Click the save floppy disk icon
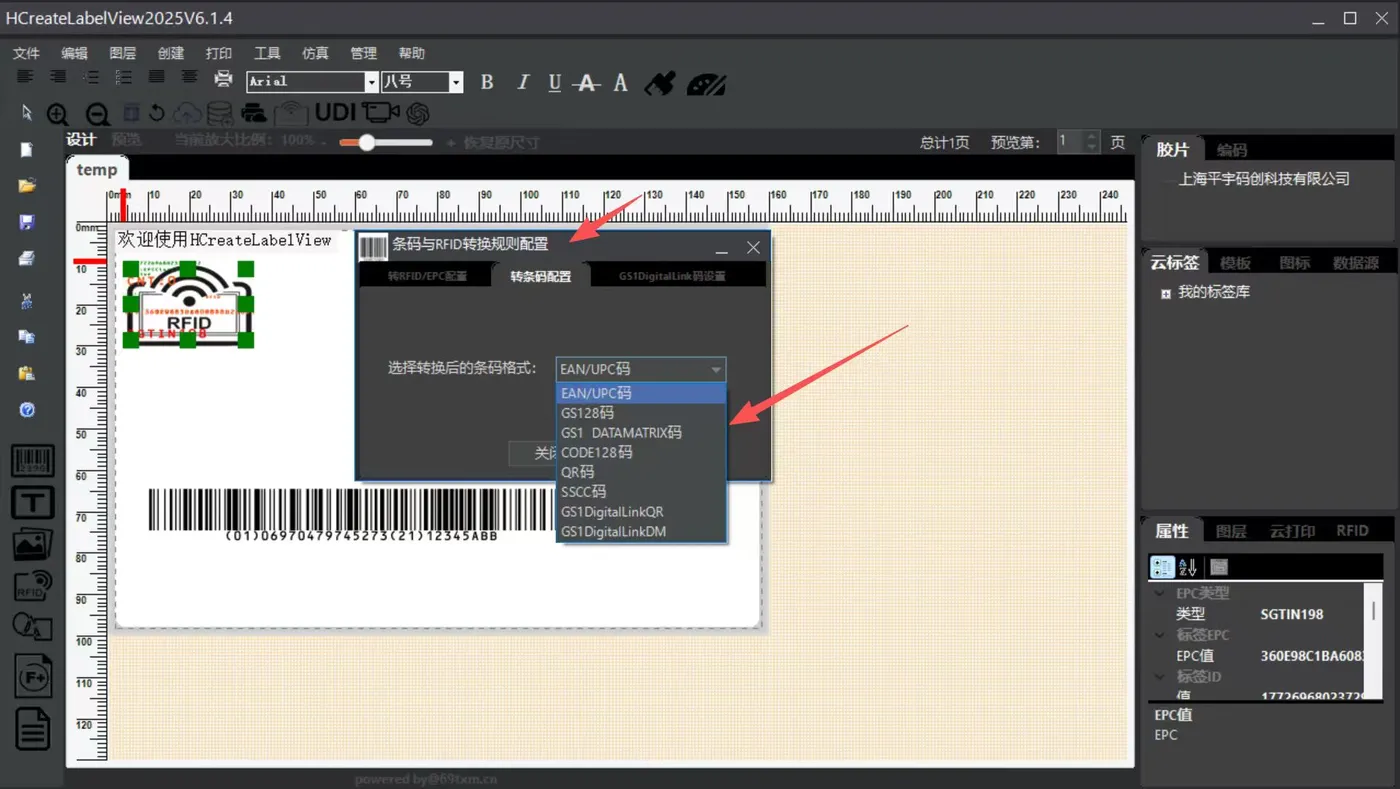This screenshot has height=789, width=1400. point(27,222)
